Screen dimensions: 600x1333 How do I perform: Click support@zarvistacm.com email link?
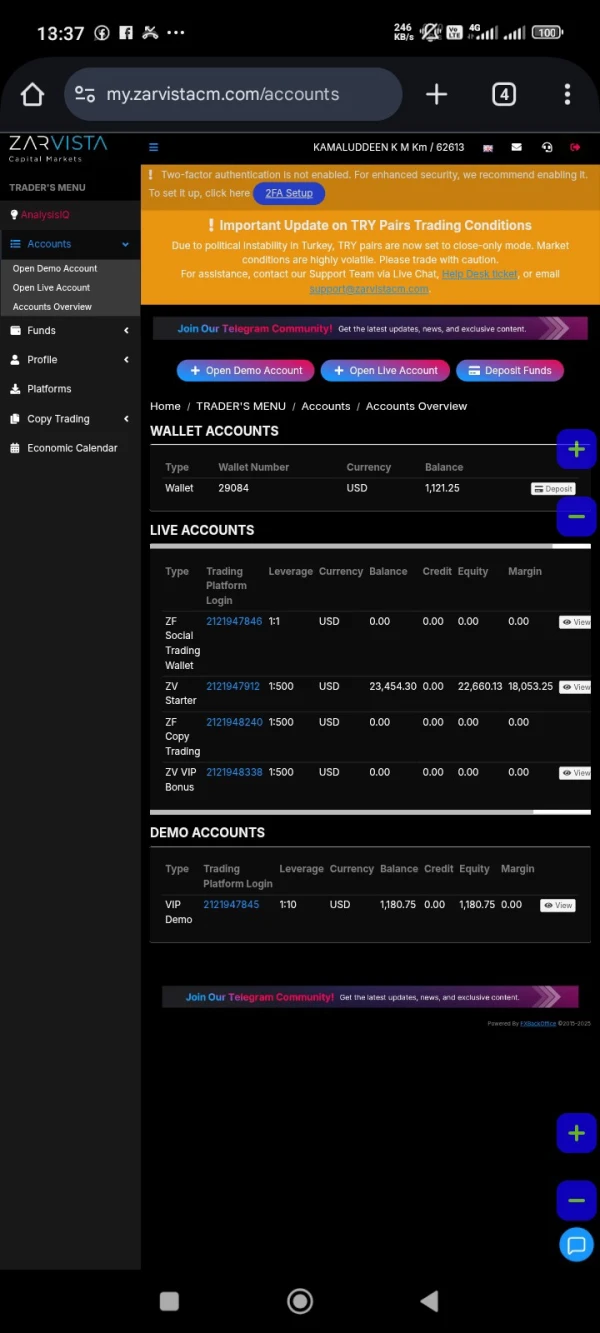[x=369, y=289]
